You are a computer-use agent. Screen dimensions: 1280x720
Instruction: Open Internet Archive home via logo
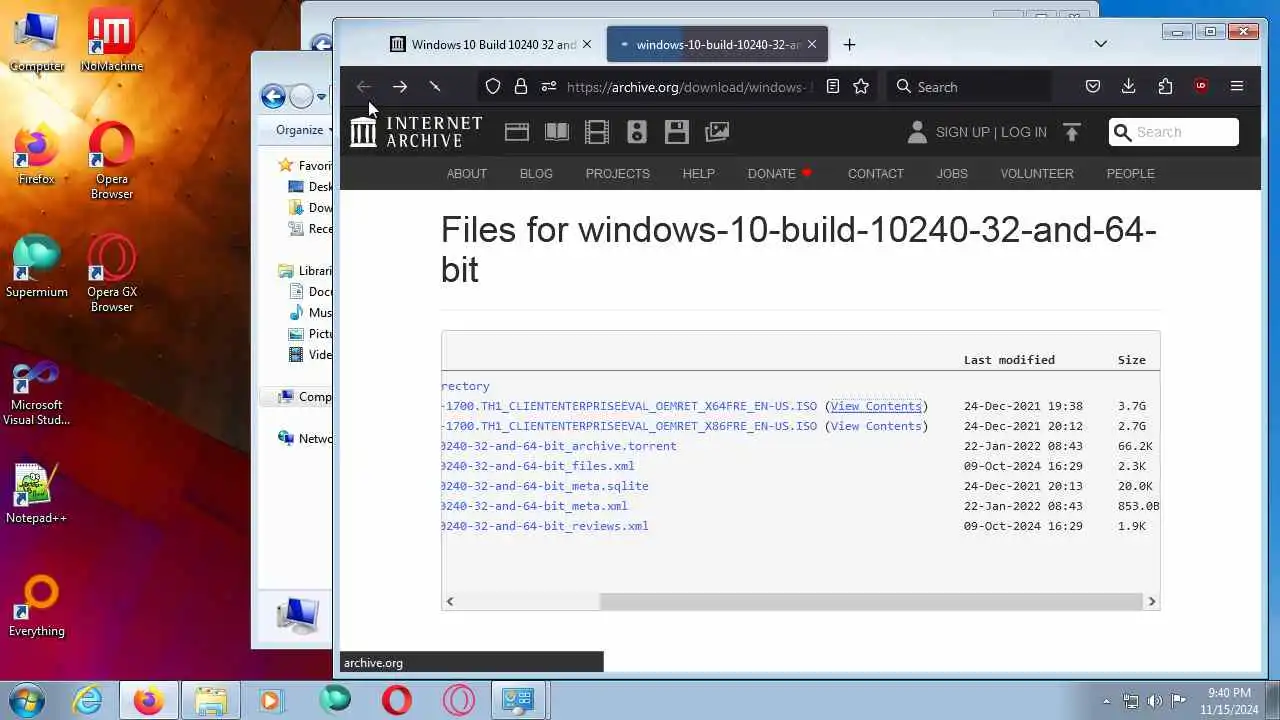(416, 132)
